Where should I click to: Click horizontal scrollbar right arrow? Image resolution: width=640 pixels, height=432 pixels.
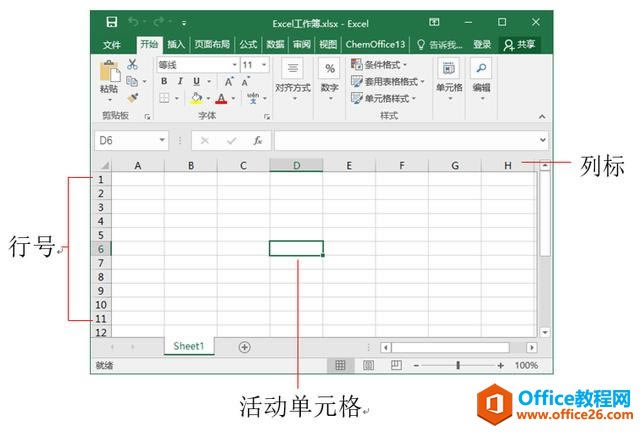coord(531,347)
